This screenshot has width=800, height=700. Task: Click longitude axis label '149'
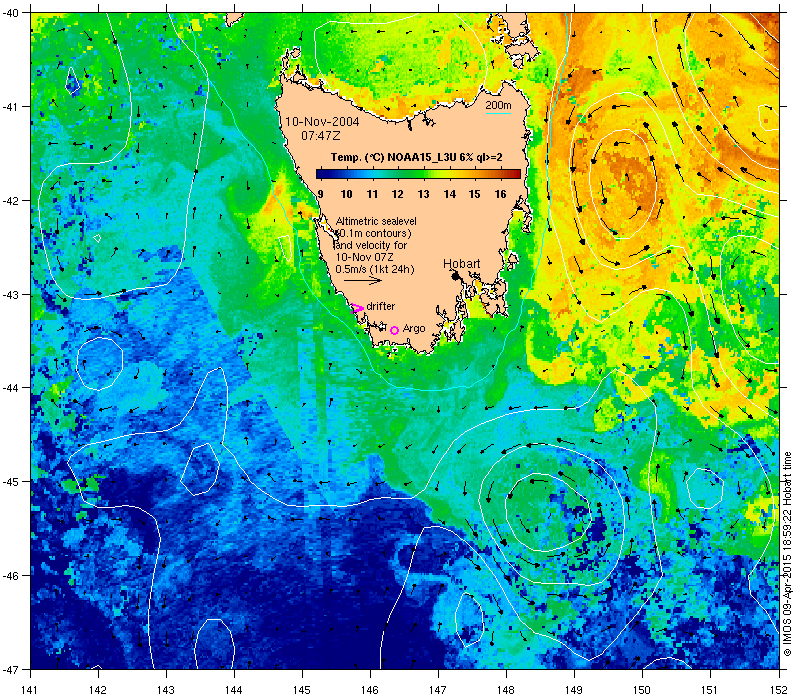point(574,690)
